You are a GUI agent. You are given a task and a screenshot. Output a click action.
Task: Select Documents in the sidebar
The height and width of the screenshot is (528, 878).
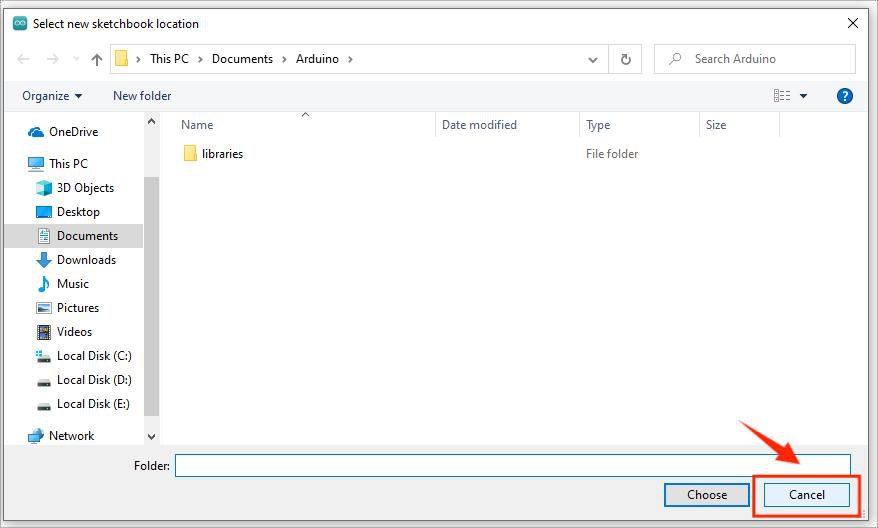click(x=87, y=236)
